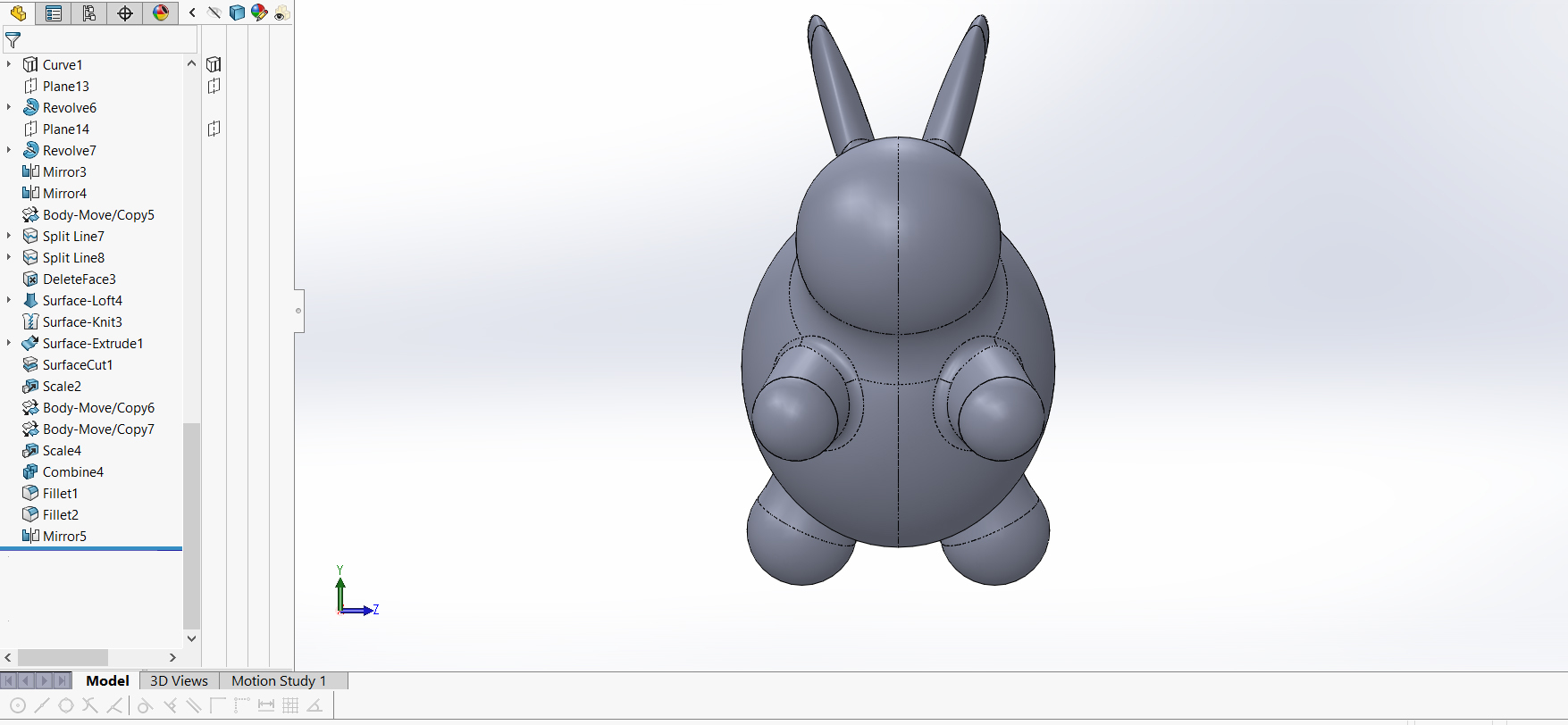Click the angle snap icon

point(314,705)
